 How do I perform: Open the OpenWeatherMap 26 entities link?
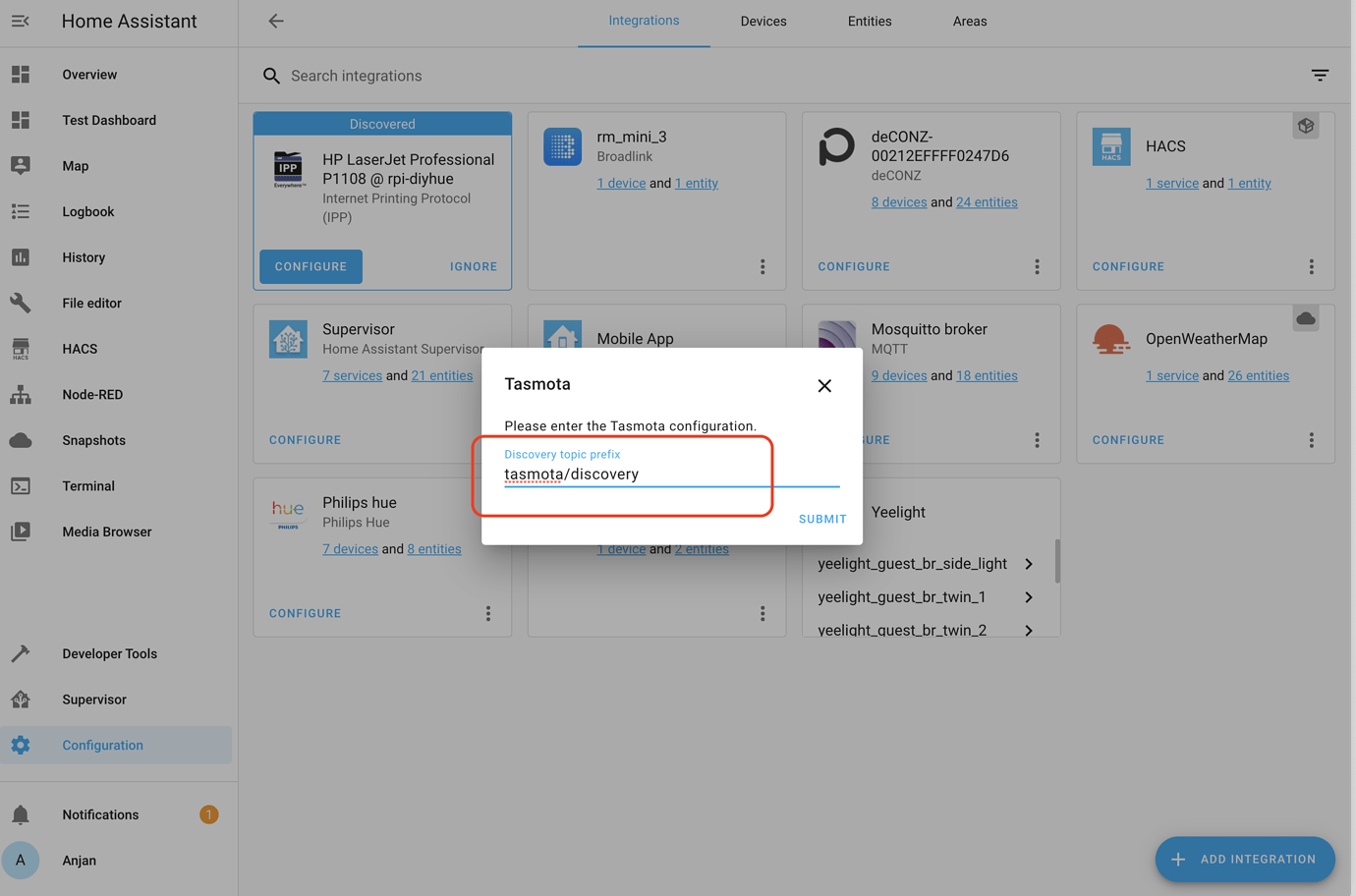[1258, 375]
